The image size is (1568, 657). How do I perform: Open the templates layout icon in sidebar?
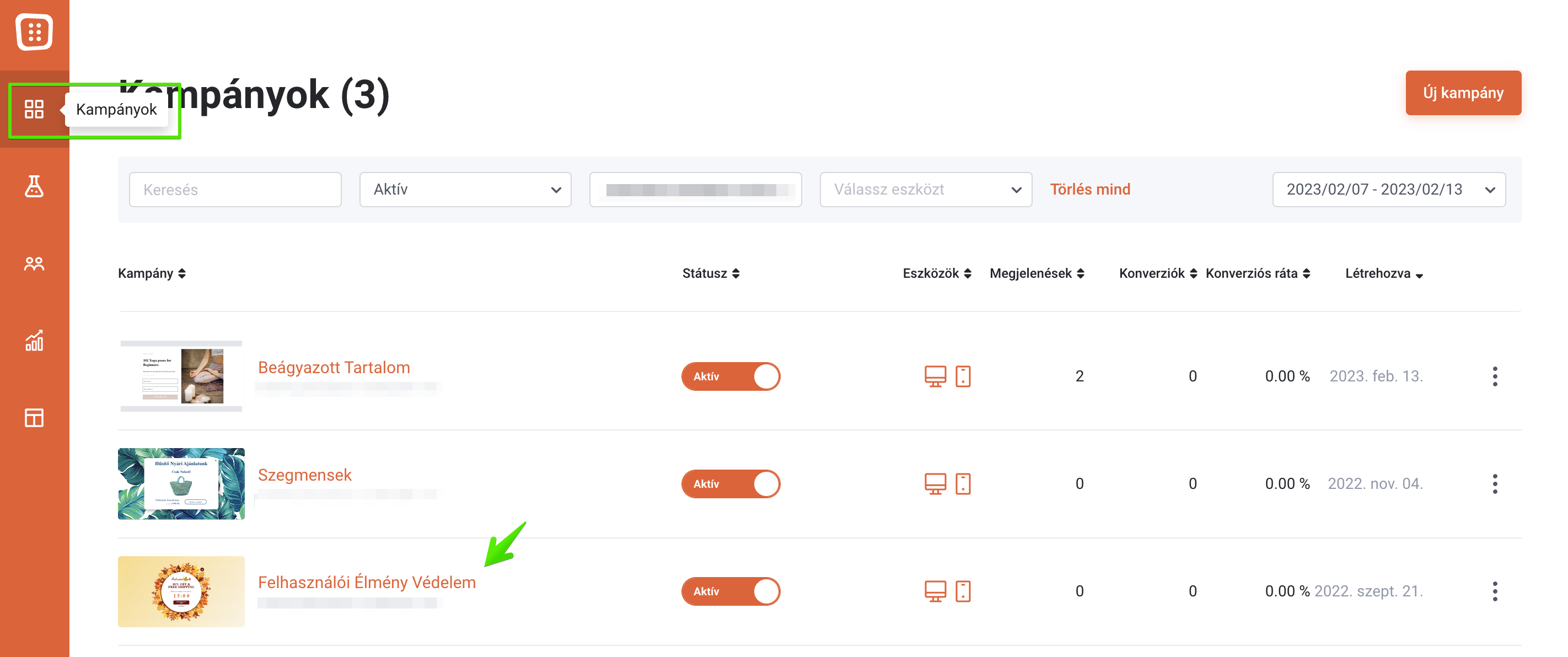34,418
